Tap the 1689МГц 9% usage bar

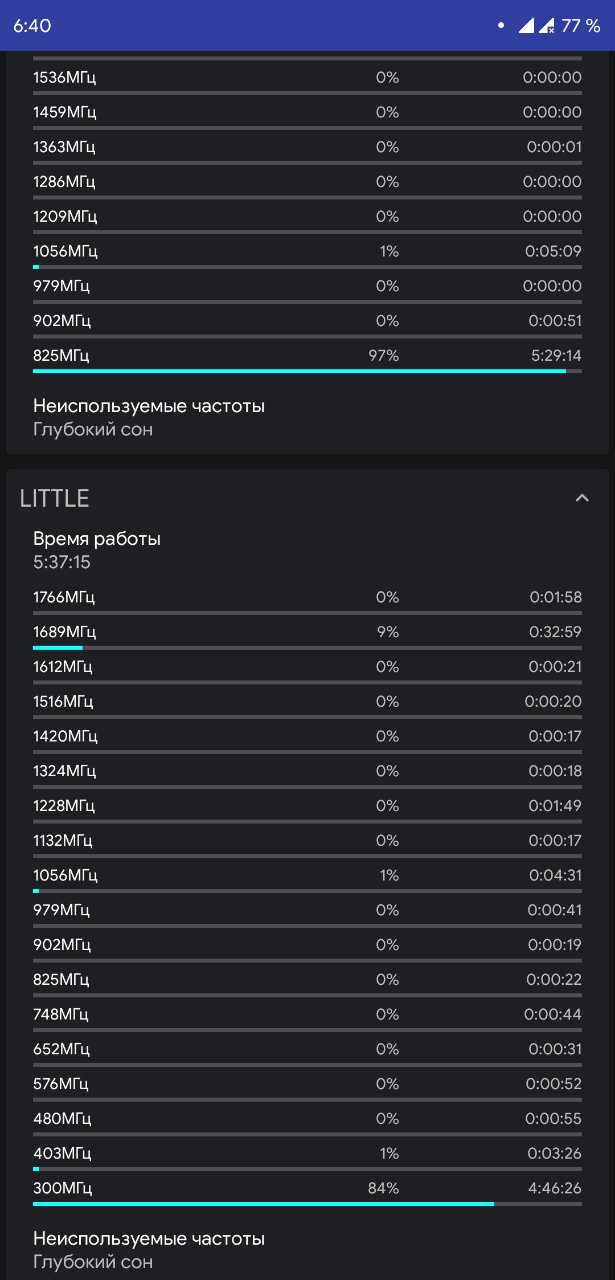click(307, 647)
